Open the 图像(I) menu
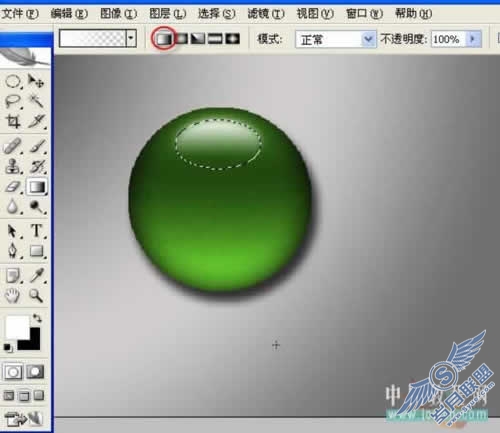The width and height of the screenshot is (500, 433). [118, 14]
